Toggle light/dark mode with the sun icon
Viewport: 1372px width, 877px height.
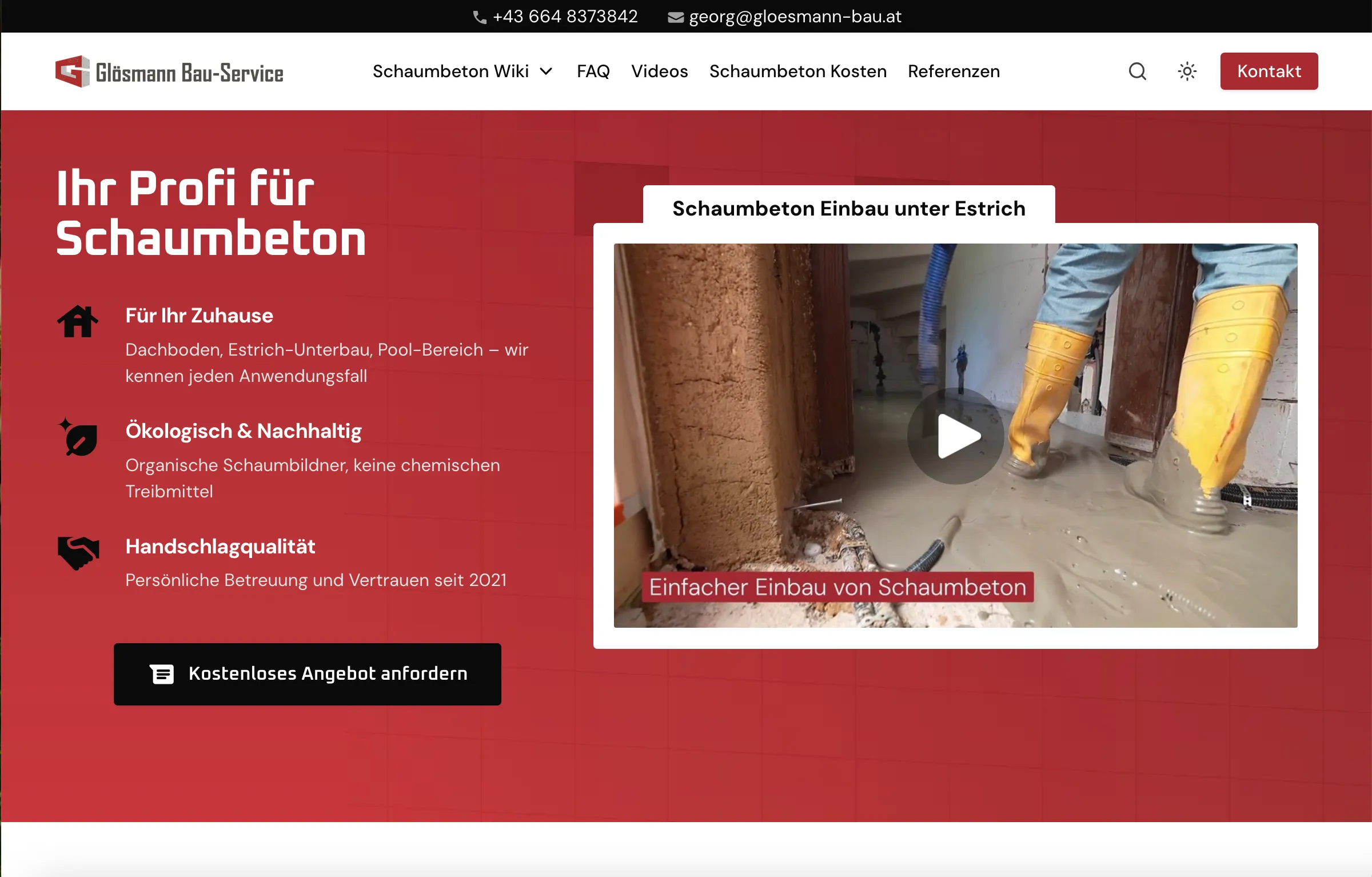point(1186,71)
